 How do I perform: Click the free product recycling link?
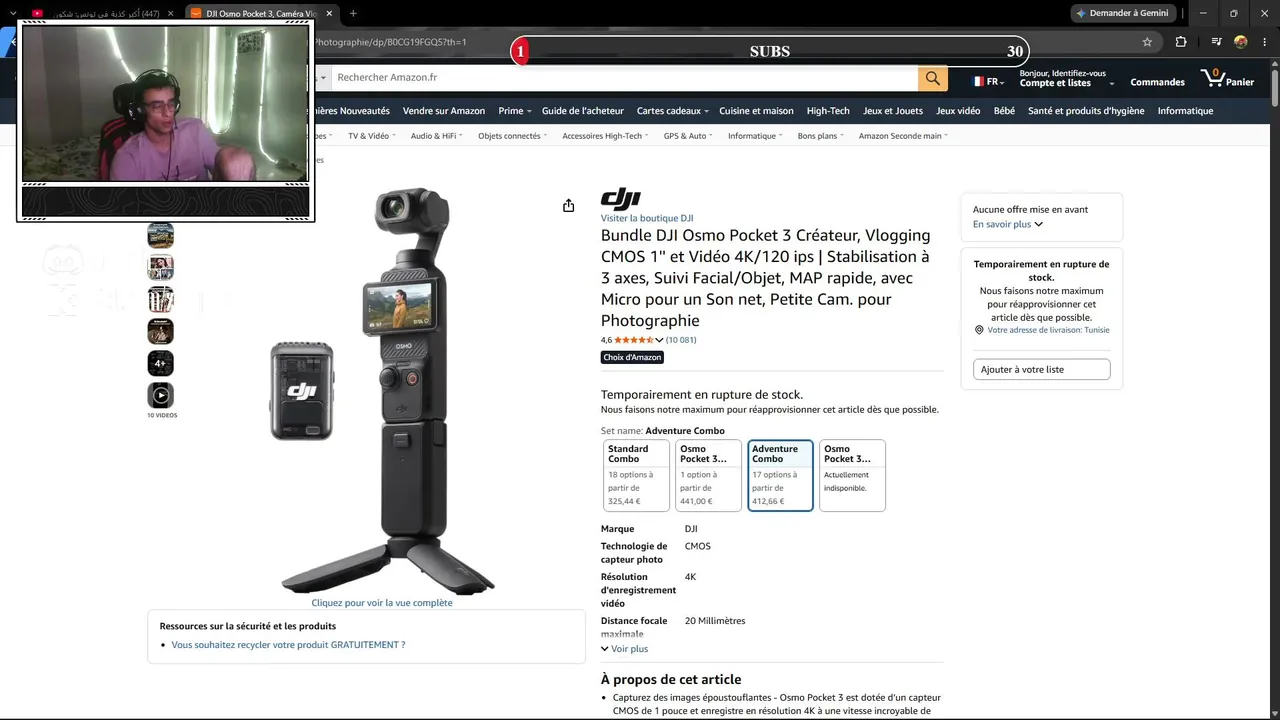pos(288,645)
